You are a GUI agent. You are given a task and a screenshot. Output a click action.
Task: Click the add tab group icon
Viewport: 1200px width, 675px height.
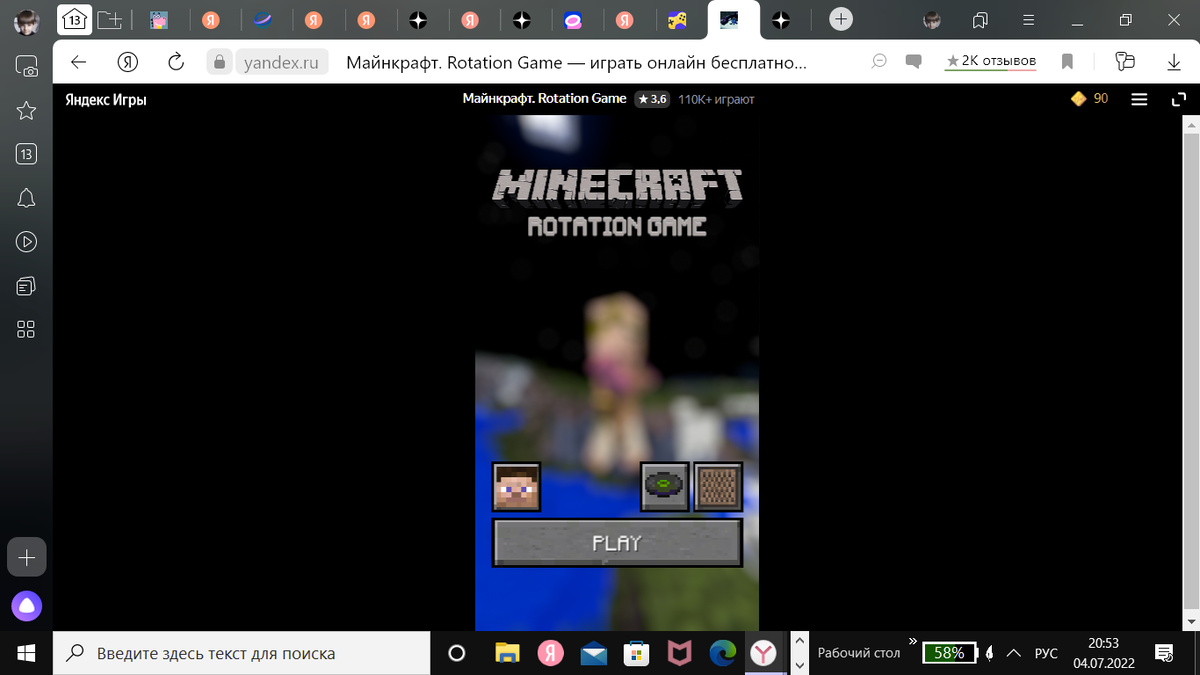pyautogui.click(x=110, y=19)
